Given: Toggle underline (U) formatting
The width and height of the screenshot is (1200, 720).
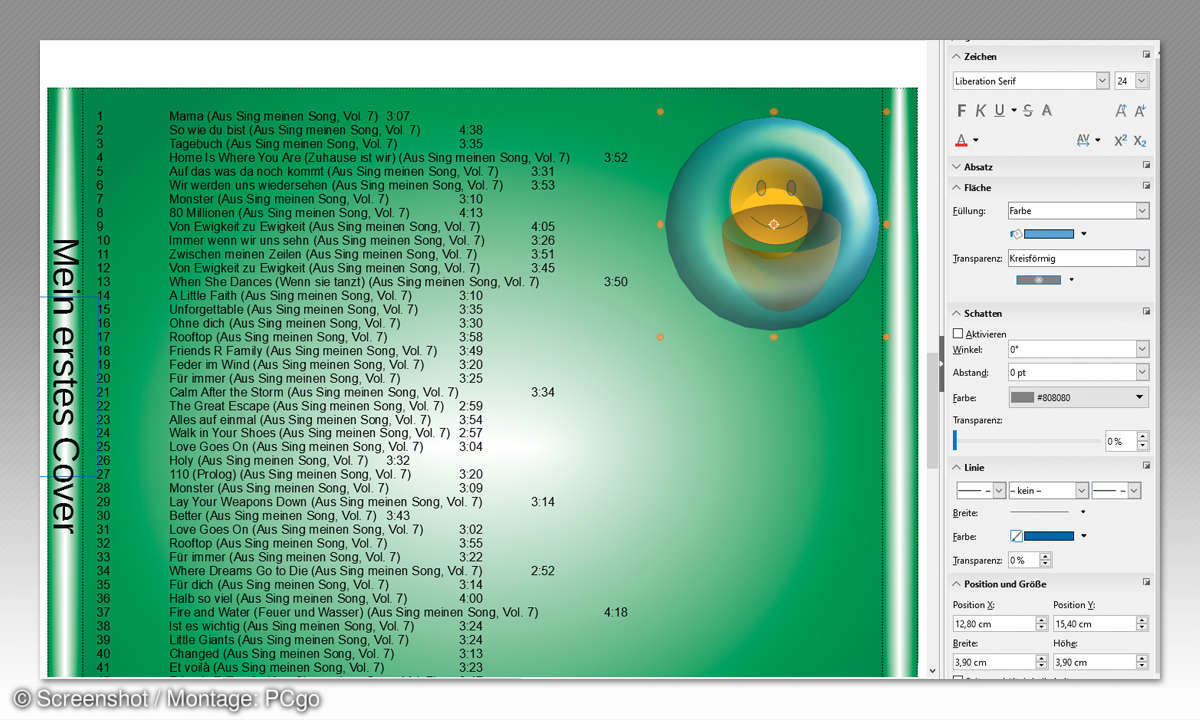Looking at the screenshot, I should pos(999,110).
